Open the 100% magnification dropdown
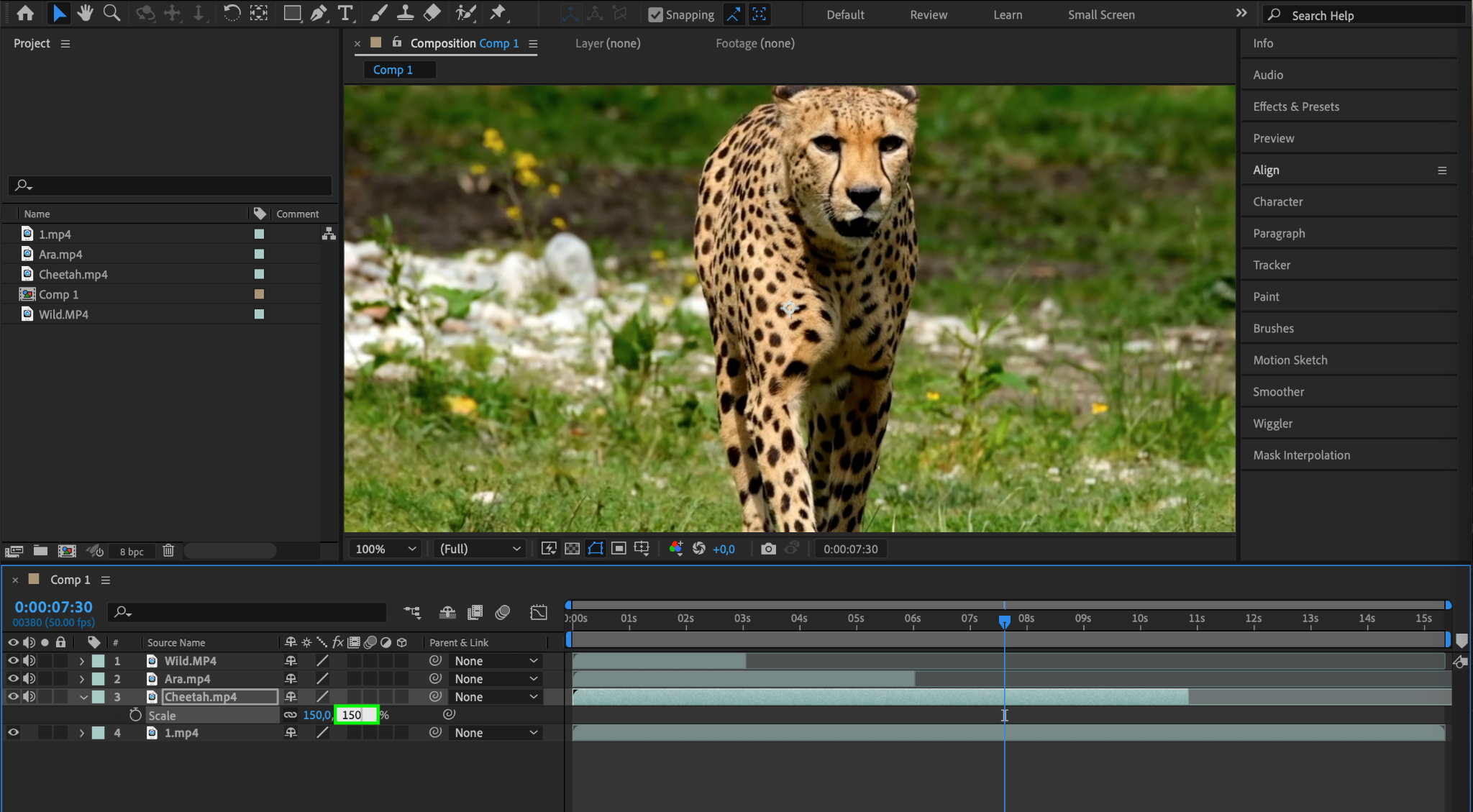This screenshot has width=1473, height=812. tap(386, 549)
